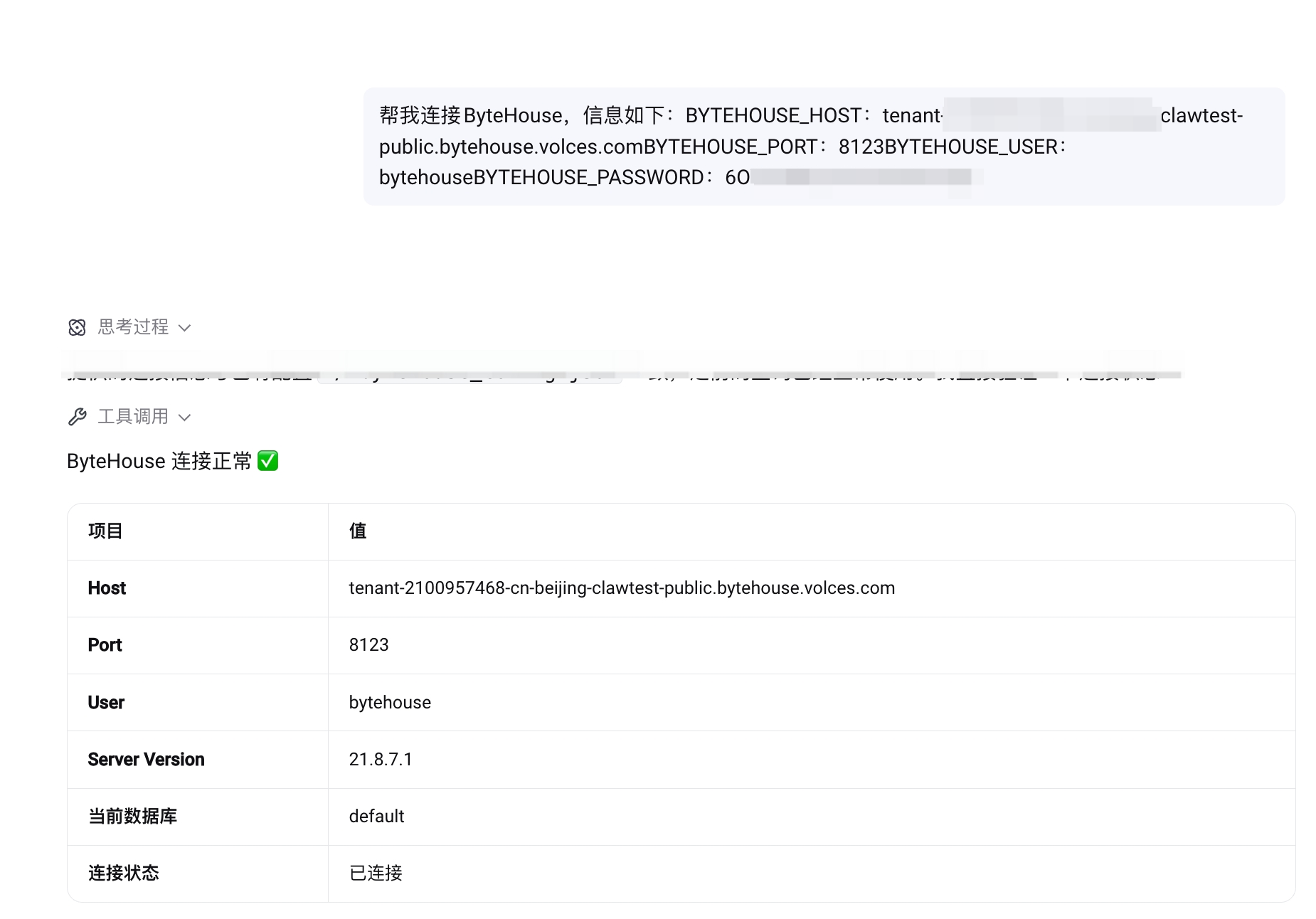The height and width of the screenshot is (919, 1316).
Task: Select the Host row label
Action: 107,588
